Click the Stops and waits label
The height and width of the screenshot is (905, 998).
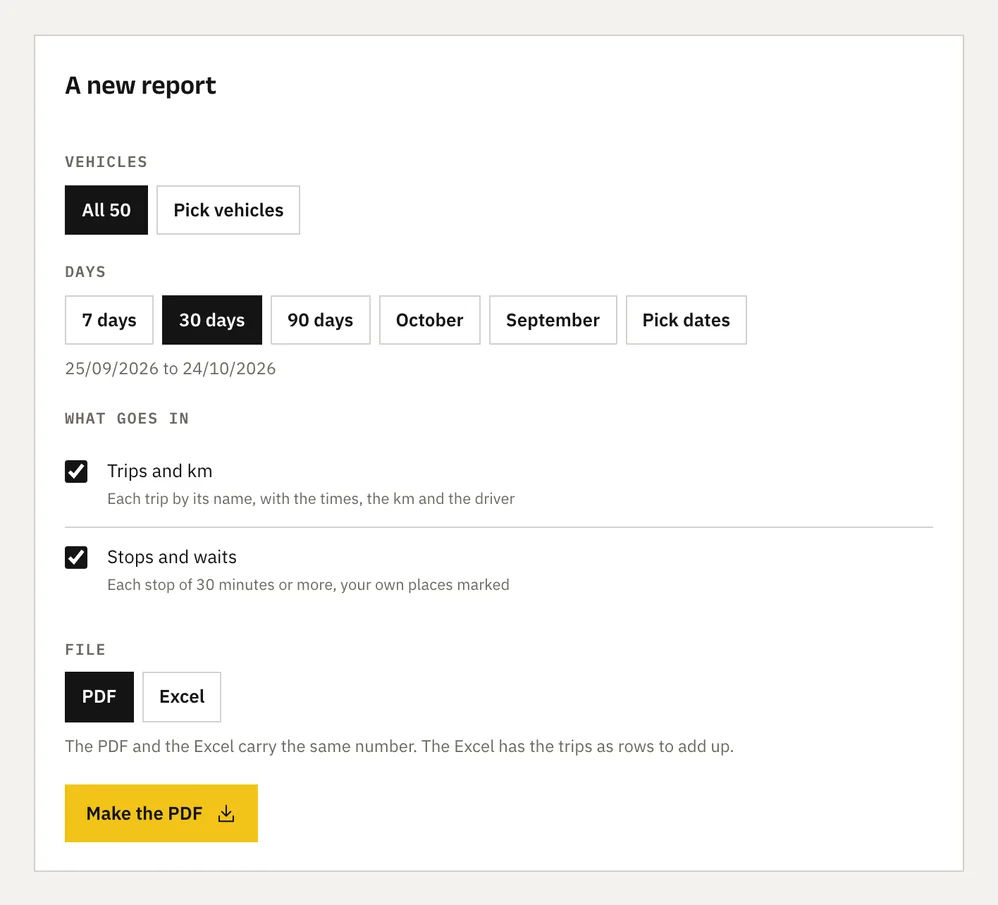pos(172,557)
